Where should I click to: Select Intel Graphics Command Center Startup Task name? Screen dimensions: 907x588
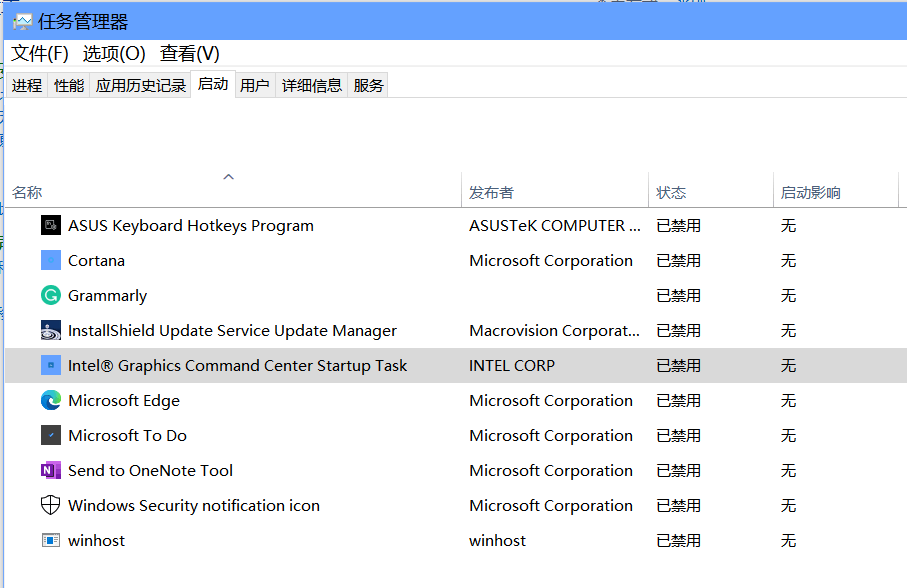238,366
